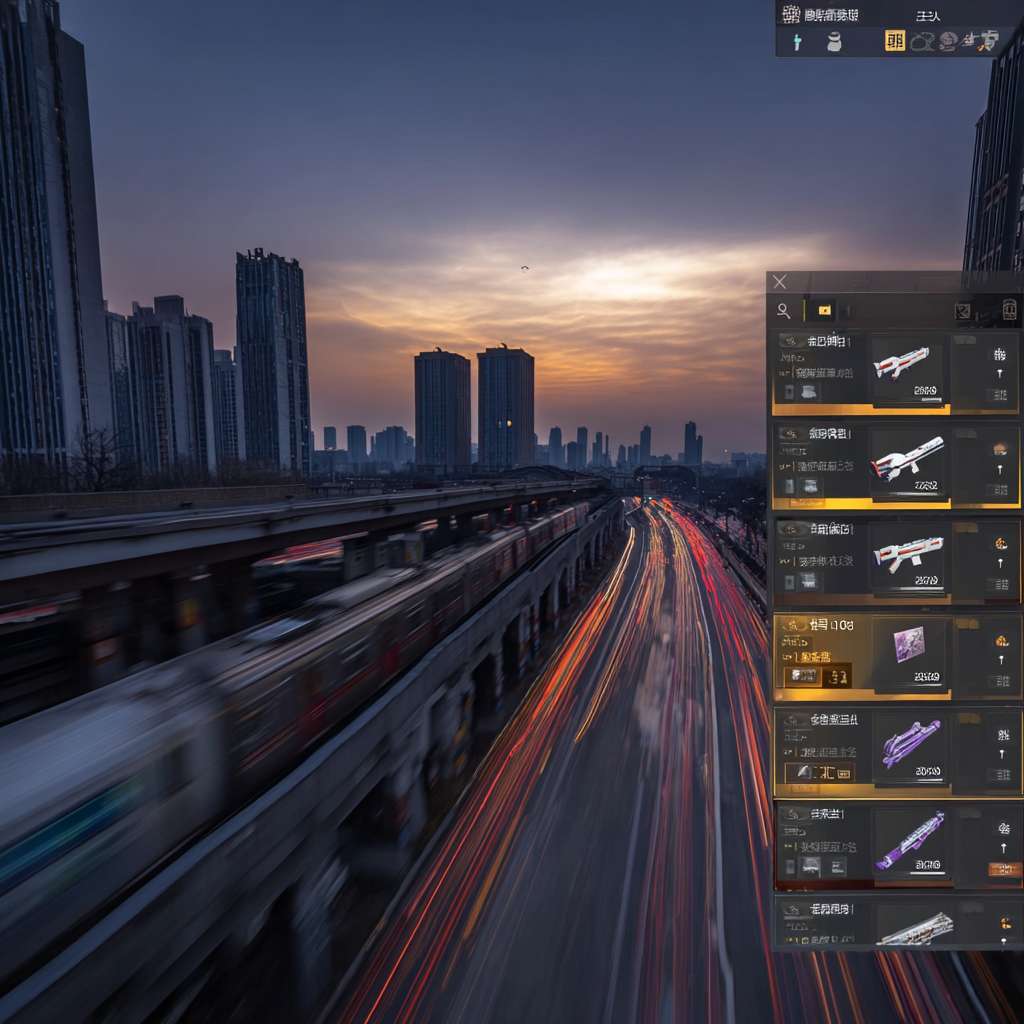The width and height of the screenshot is (1024, 1024).
Task: Open the purple picture item thumbnail
Action: tap(909, 644)
